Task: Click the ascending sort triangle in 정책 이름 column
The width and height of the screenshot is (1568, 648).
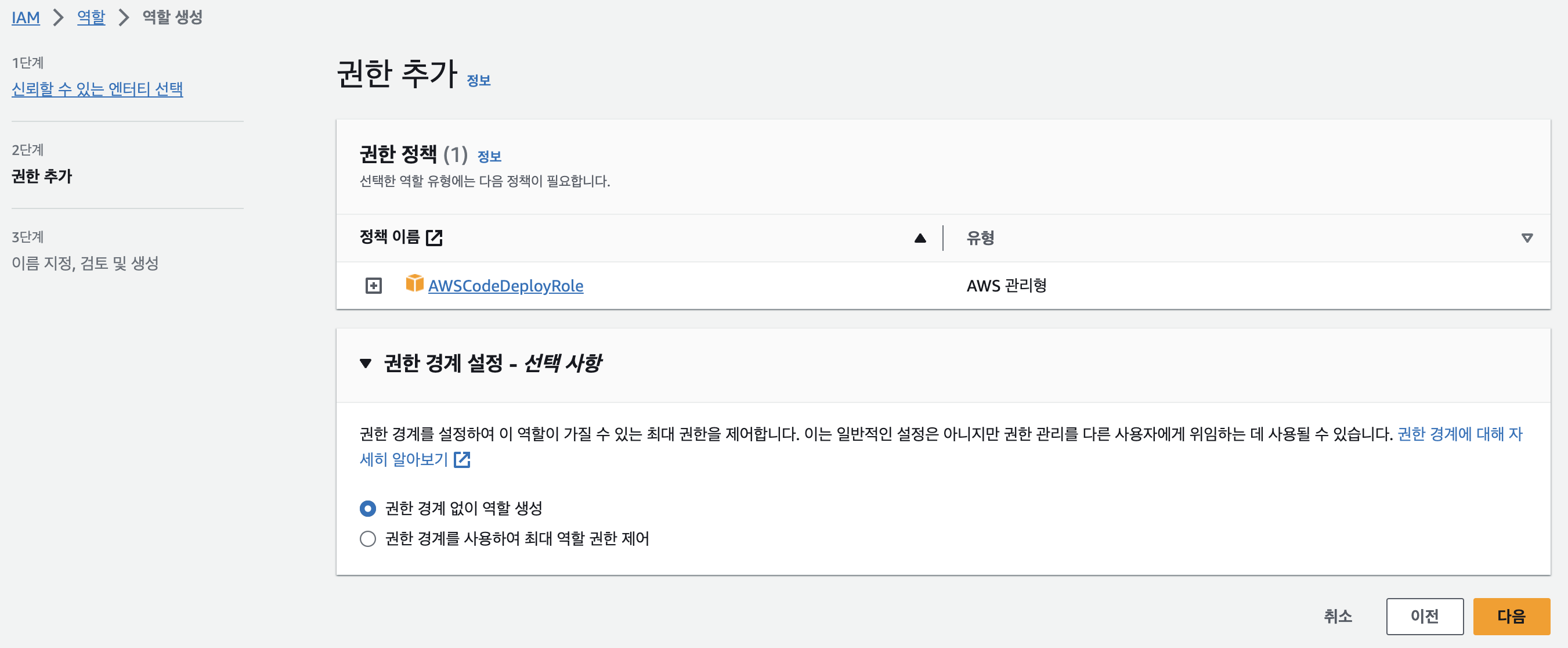Action: click(x=920, y=238)
